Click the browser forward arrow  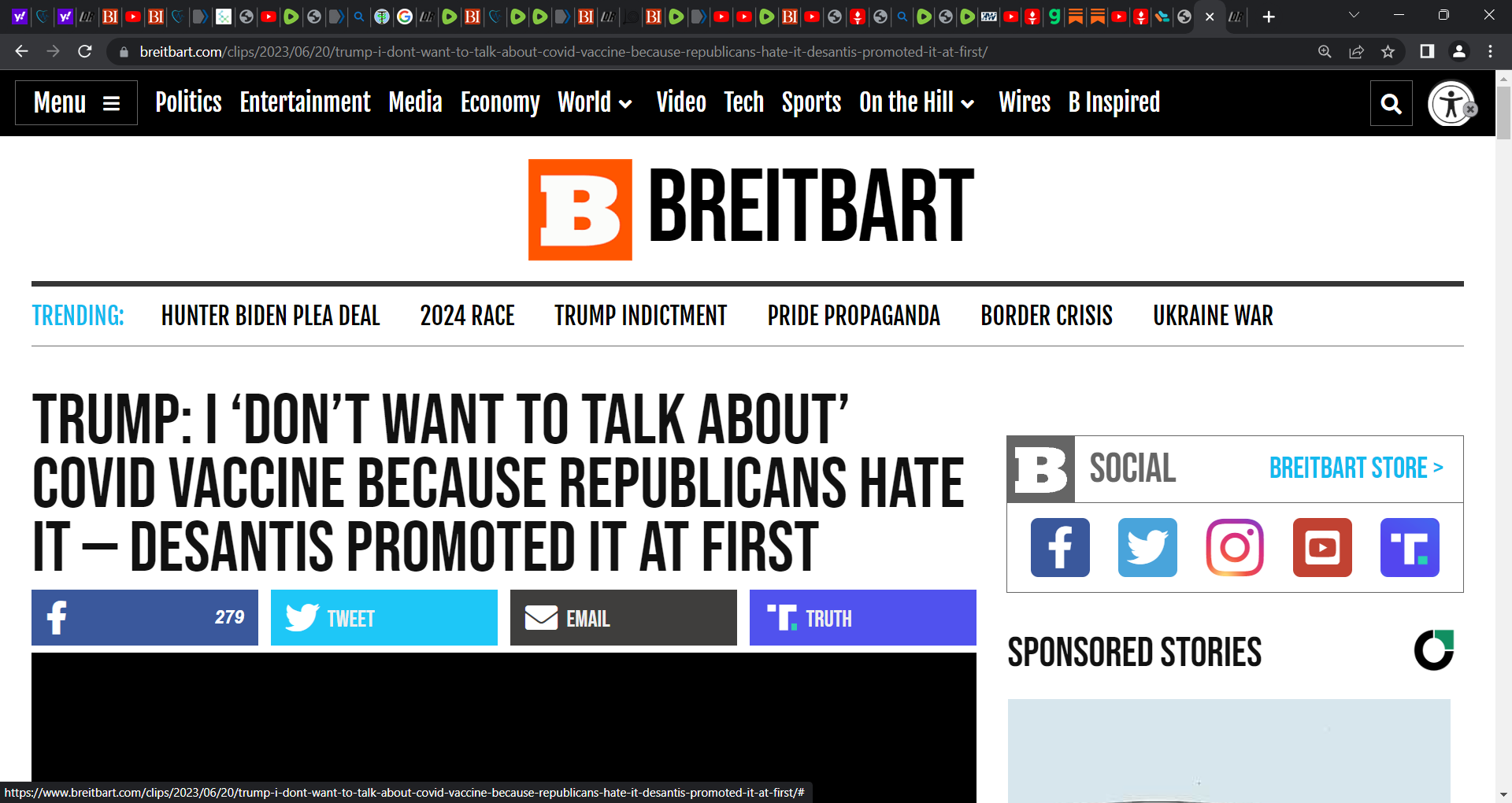click(53, 51)
